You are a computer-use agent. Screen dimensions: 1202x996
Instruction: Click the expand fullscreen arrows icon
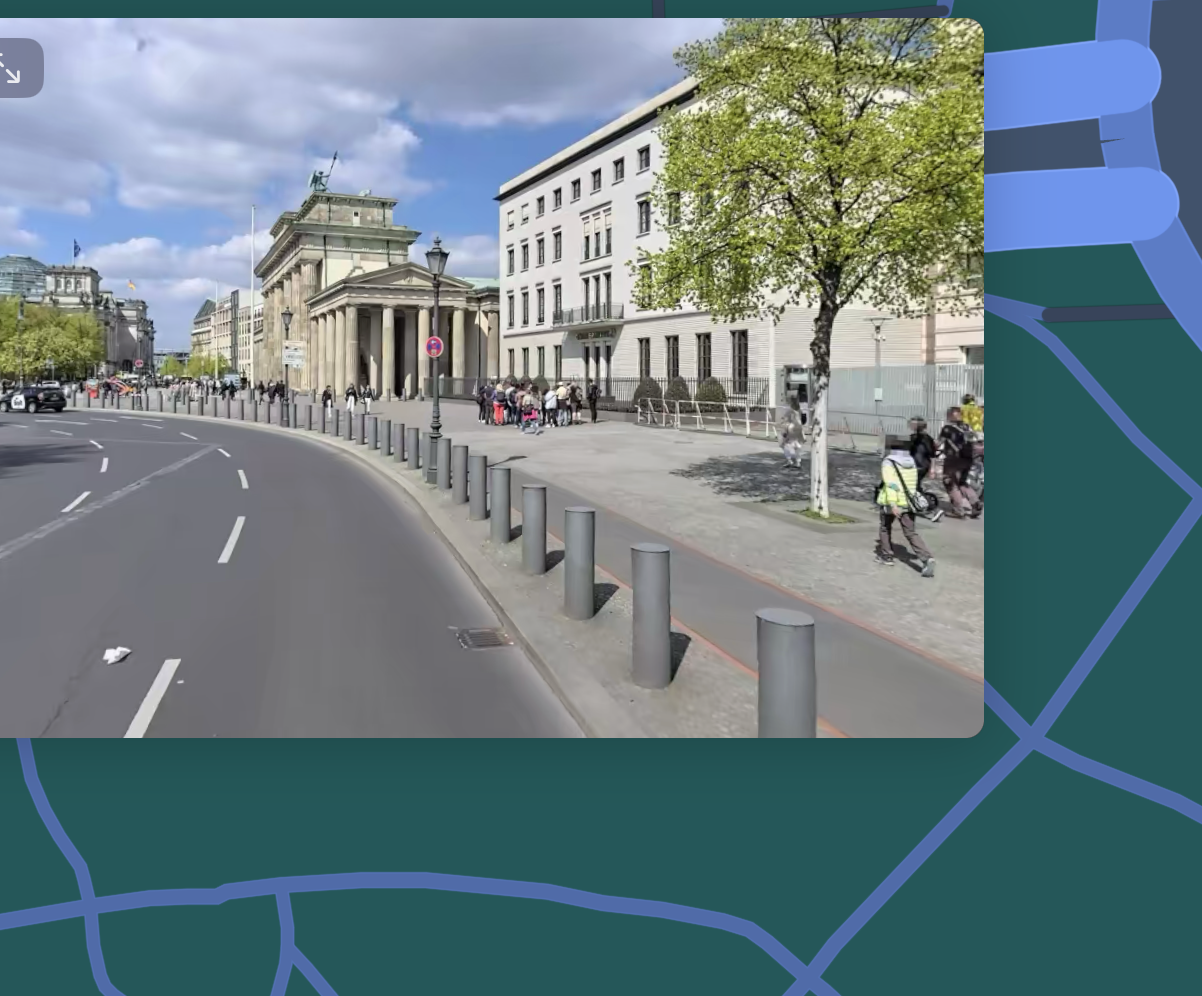10,68
